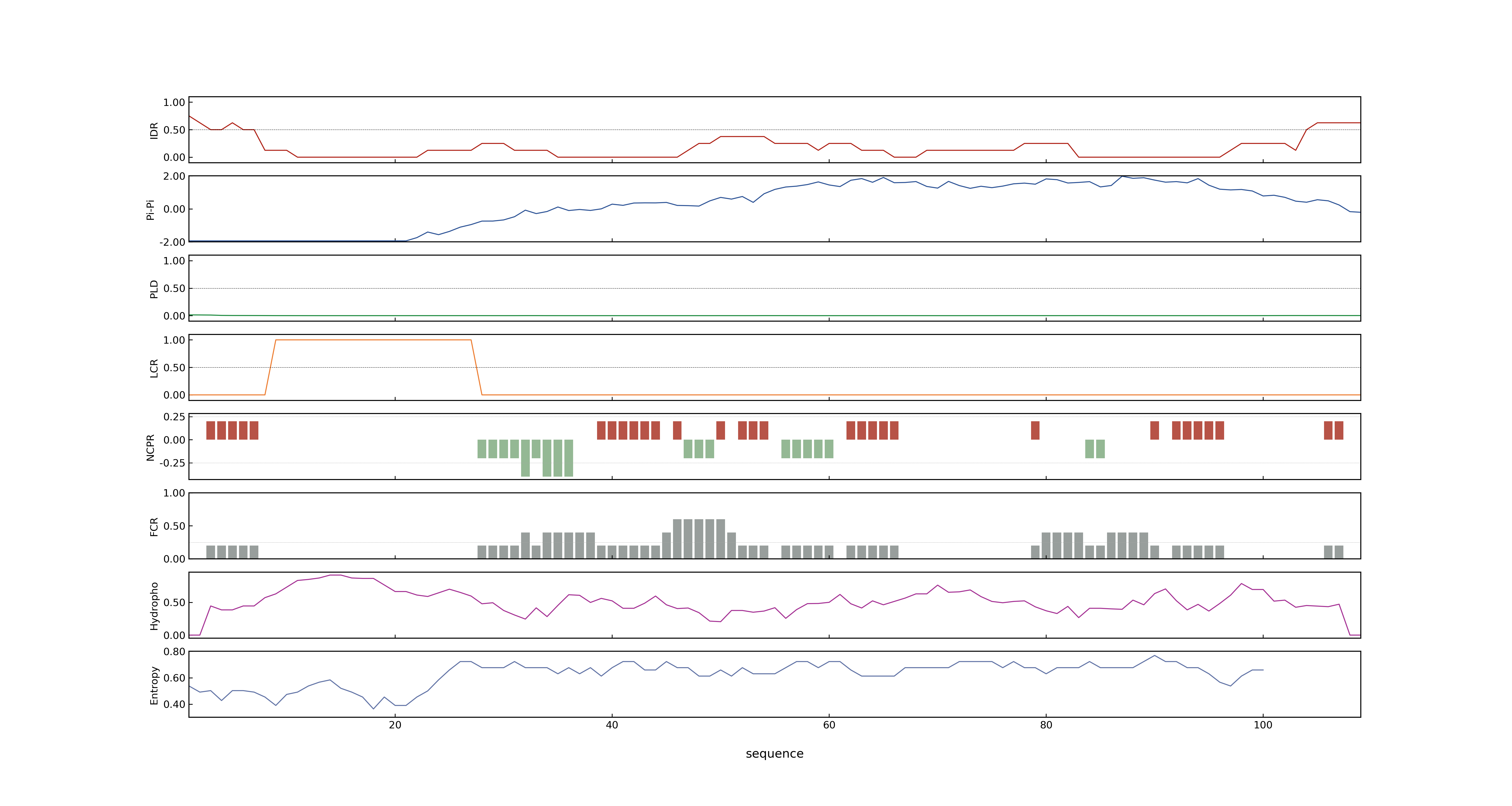Image resolution: width=1512 pixels, height=806 pixels.
Task: Click the -2.00 tick on Pi-Pi axis
Action: (x=172, y=242)
